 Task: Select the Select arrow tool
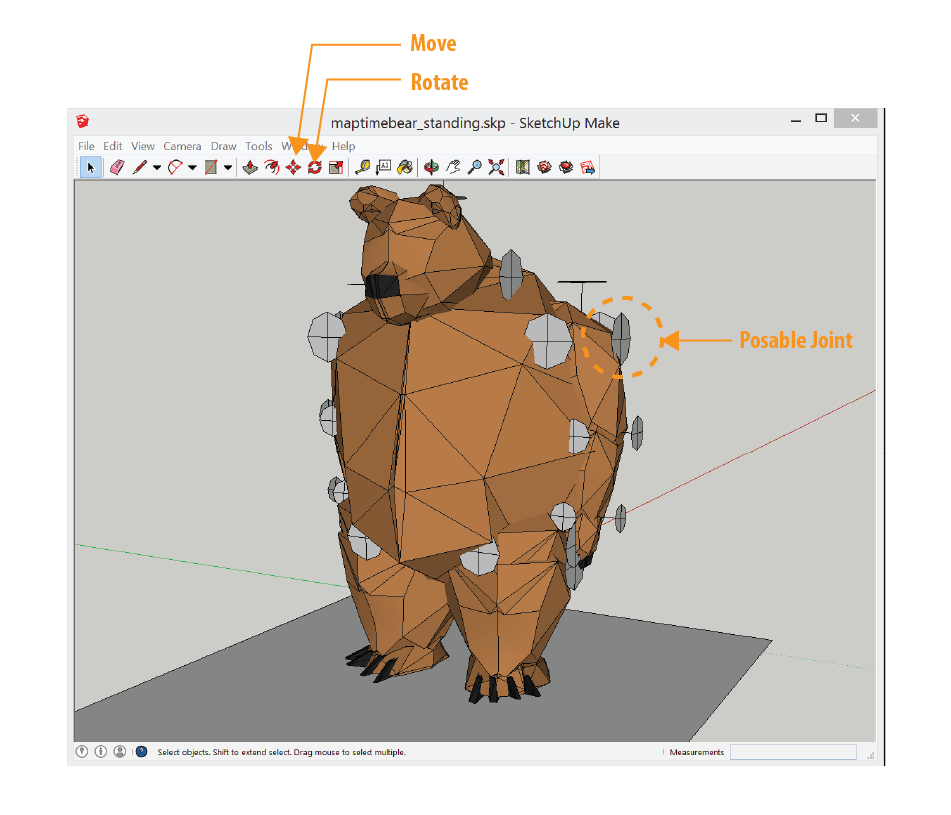tap(91, 167)
